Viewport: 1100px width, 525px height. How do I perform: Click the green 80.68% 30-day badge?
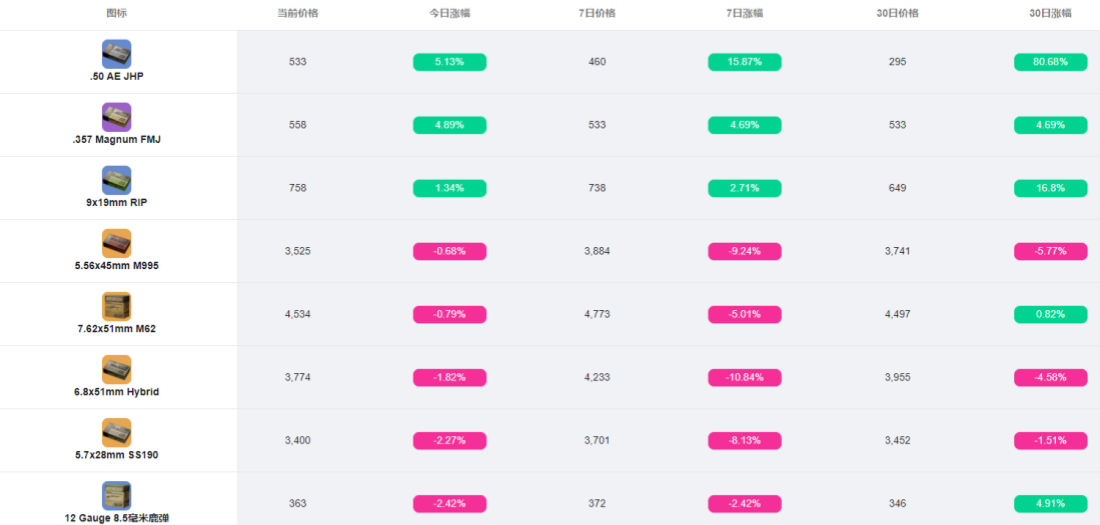1050,62
